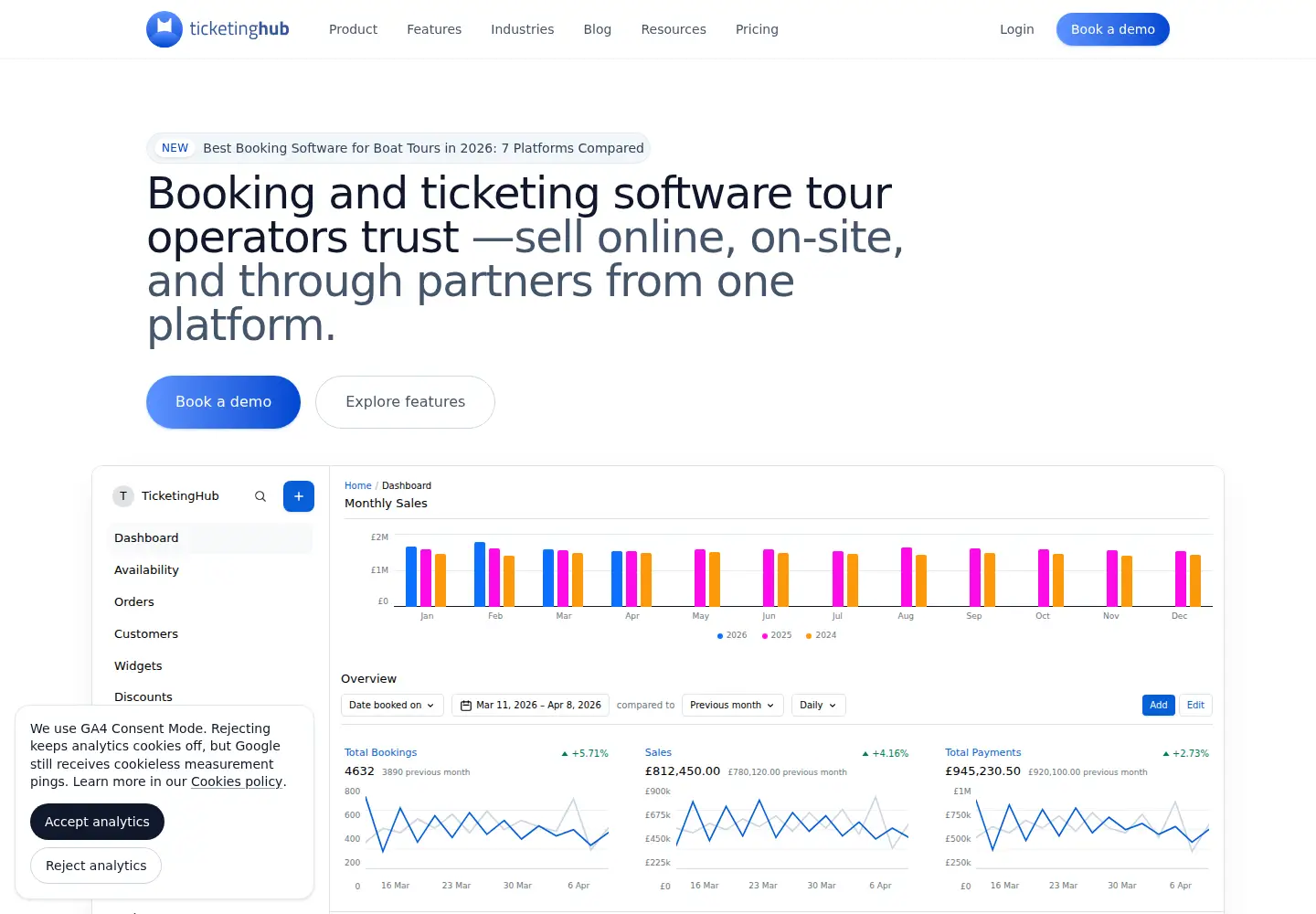Click the blue plus icon button
The height and width of the screenshot is (914, 1316).
(299, 496)
